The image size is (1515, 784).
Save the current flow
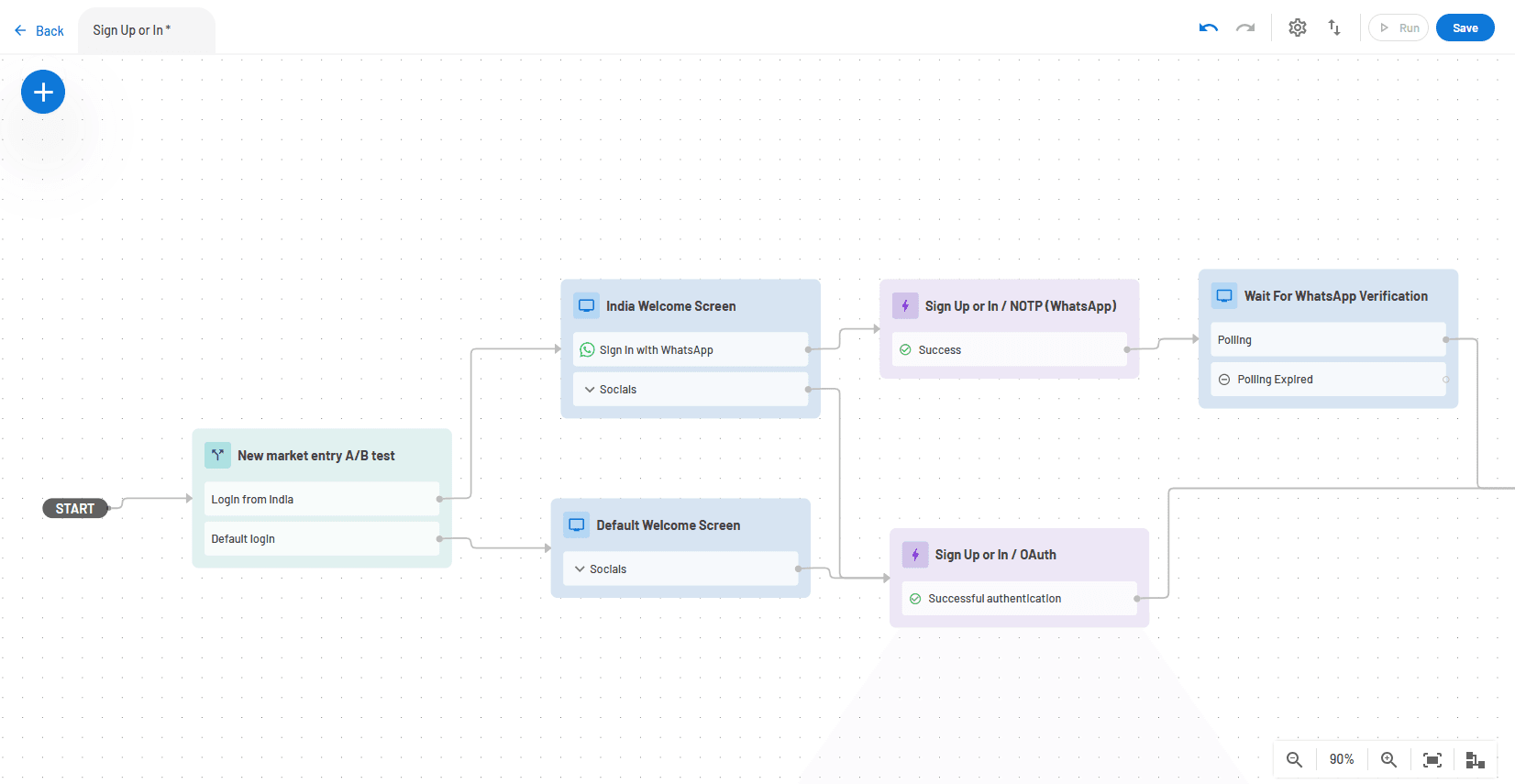point(1465,28)
